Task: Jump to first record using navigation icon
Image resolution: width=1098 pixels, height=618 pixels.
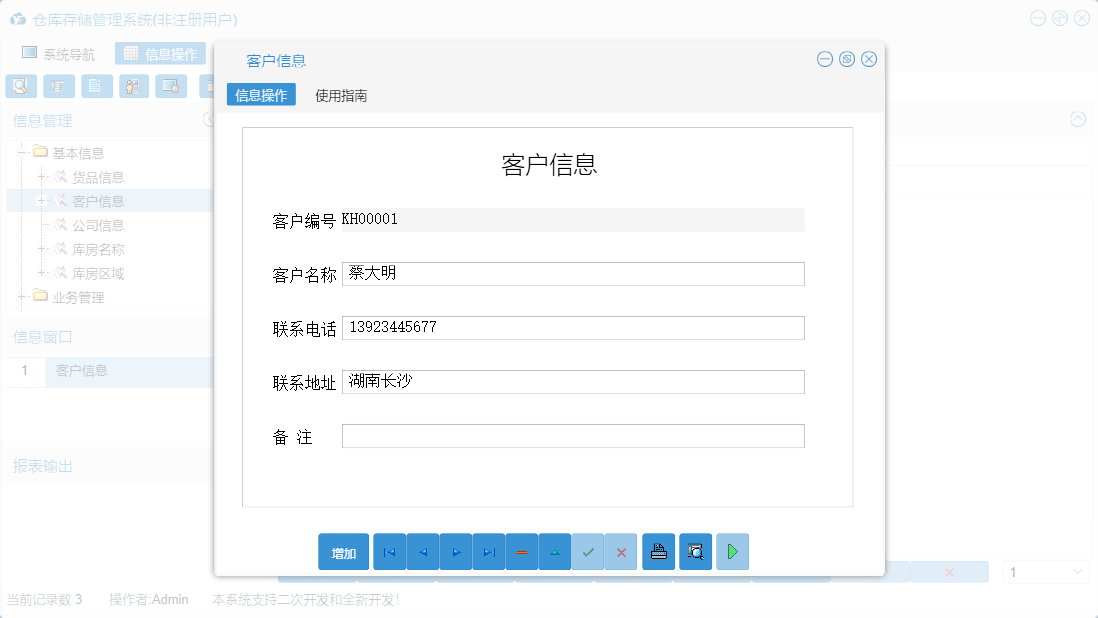Action: coord(389,551)
